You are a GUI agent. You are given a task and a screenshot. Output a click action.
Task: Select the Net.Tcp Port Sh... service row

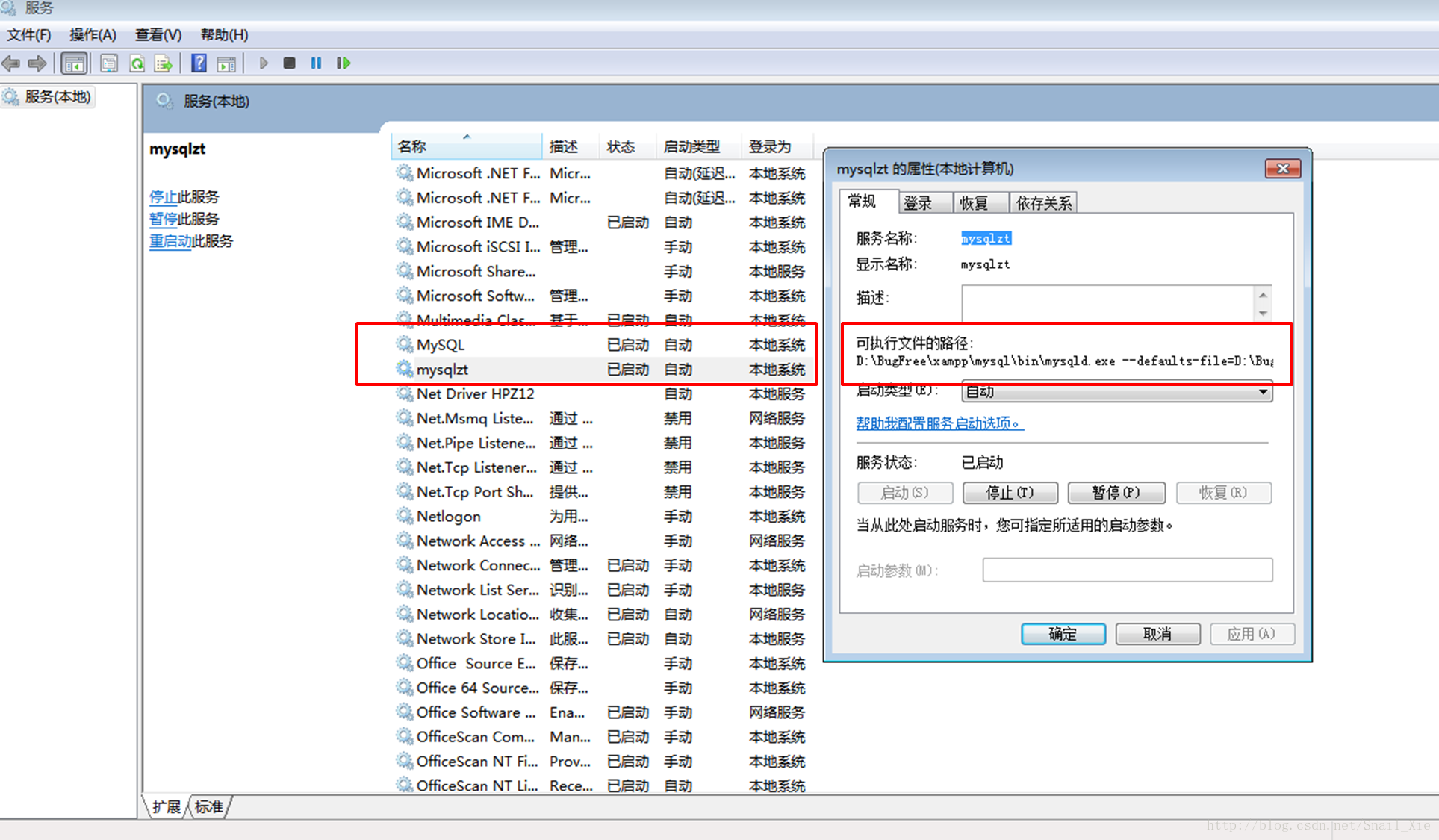click(x=601, y=491)
